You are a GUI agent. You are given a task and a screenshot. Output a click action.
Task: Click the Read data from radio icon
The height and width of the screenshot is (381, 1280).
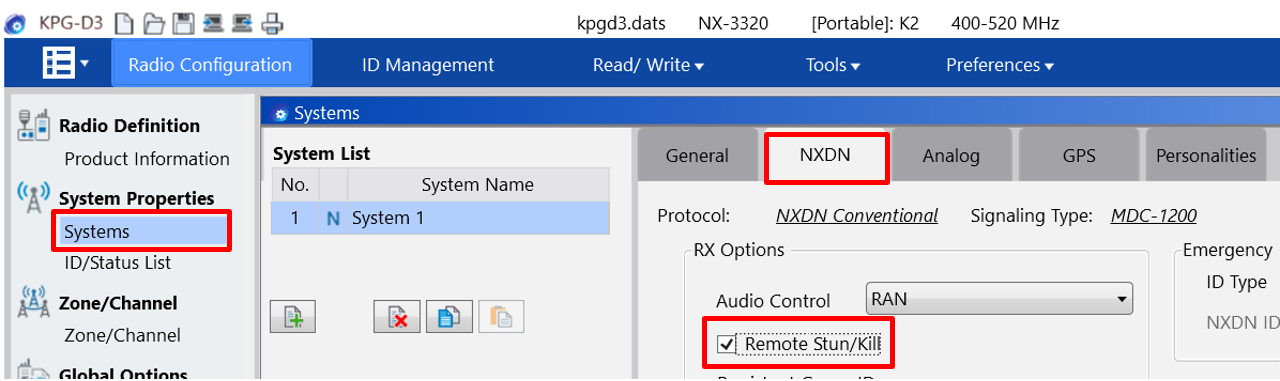212,22
